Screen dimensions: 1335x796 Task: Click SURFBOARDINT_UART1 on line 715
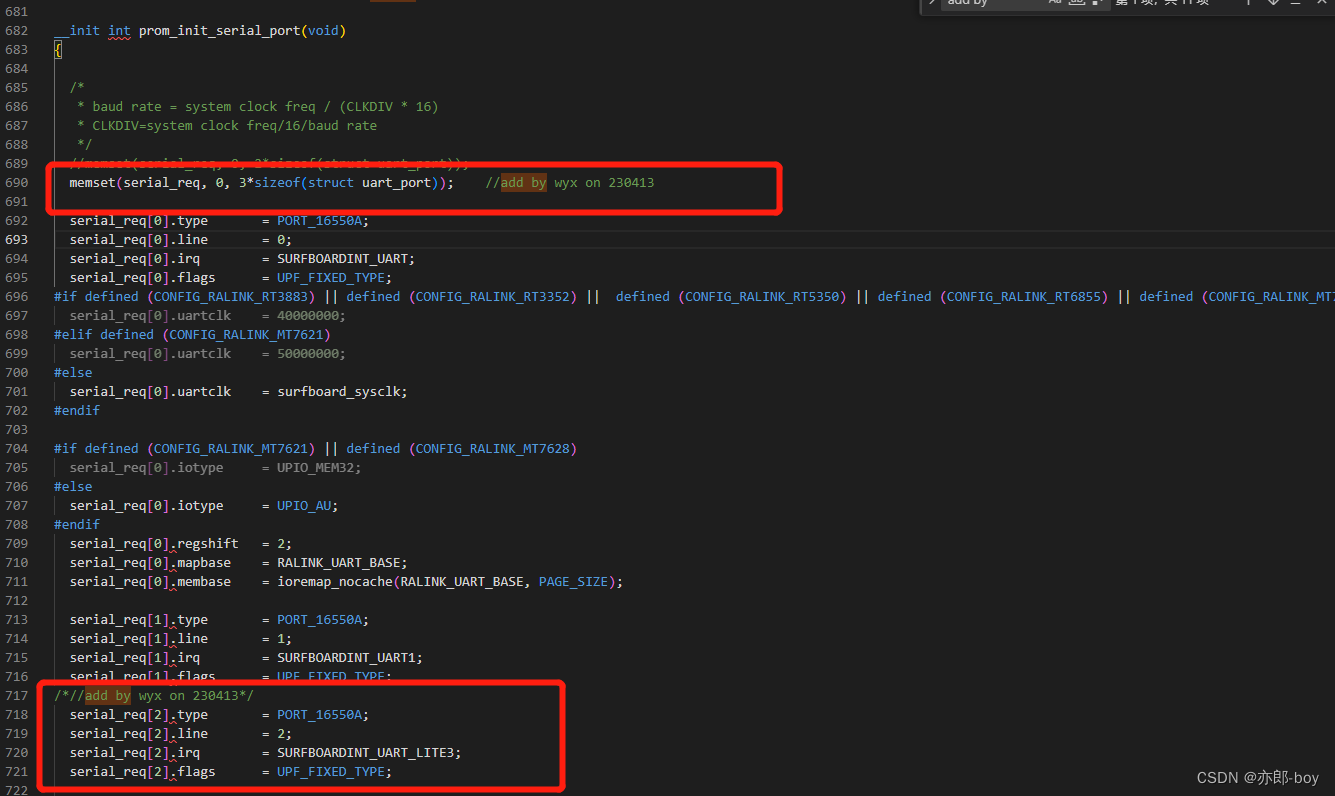[x=346, y=658]
